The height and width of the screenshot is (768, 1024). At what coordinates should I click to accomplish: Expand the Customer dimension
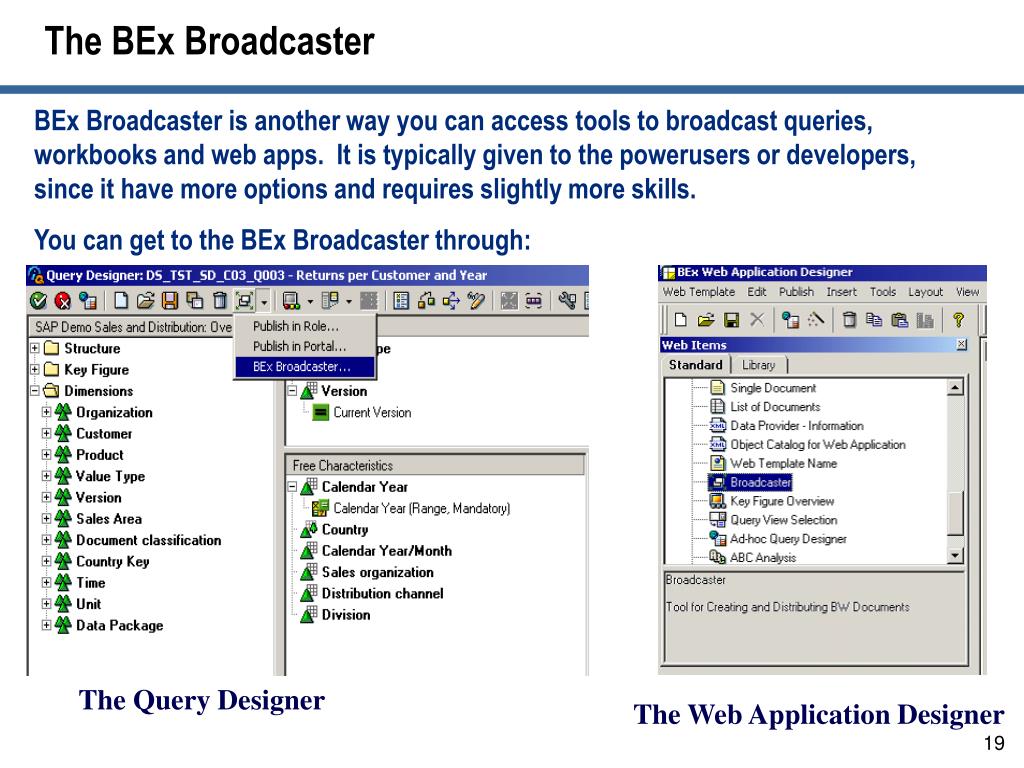46,434
